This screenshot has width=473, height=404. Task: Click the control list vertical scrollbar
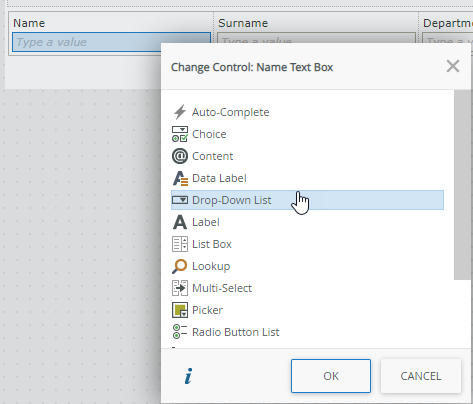tap(462, 185)
